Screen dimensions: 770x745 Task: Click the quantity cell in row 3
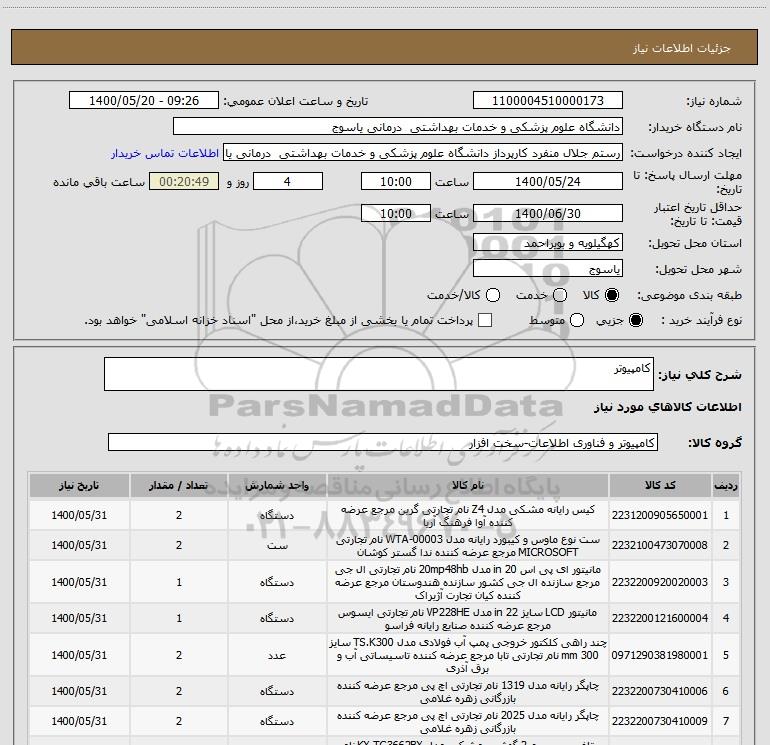179,582
